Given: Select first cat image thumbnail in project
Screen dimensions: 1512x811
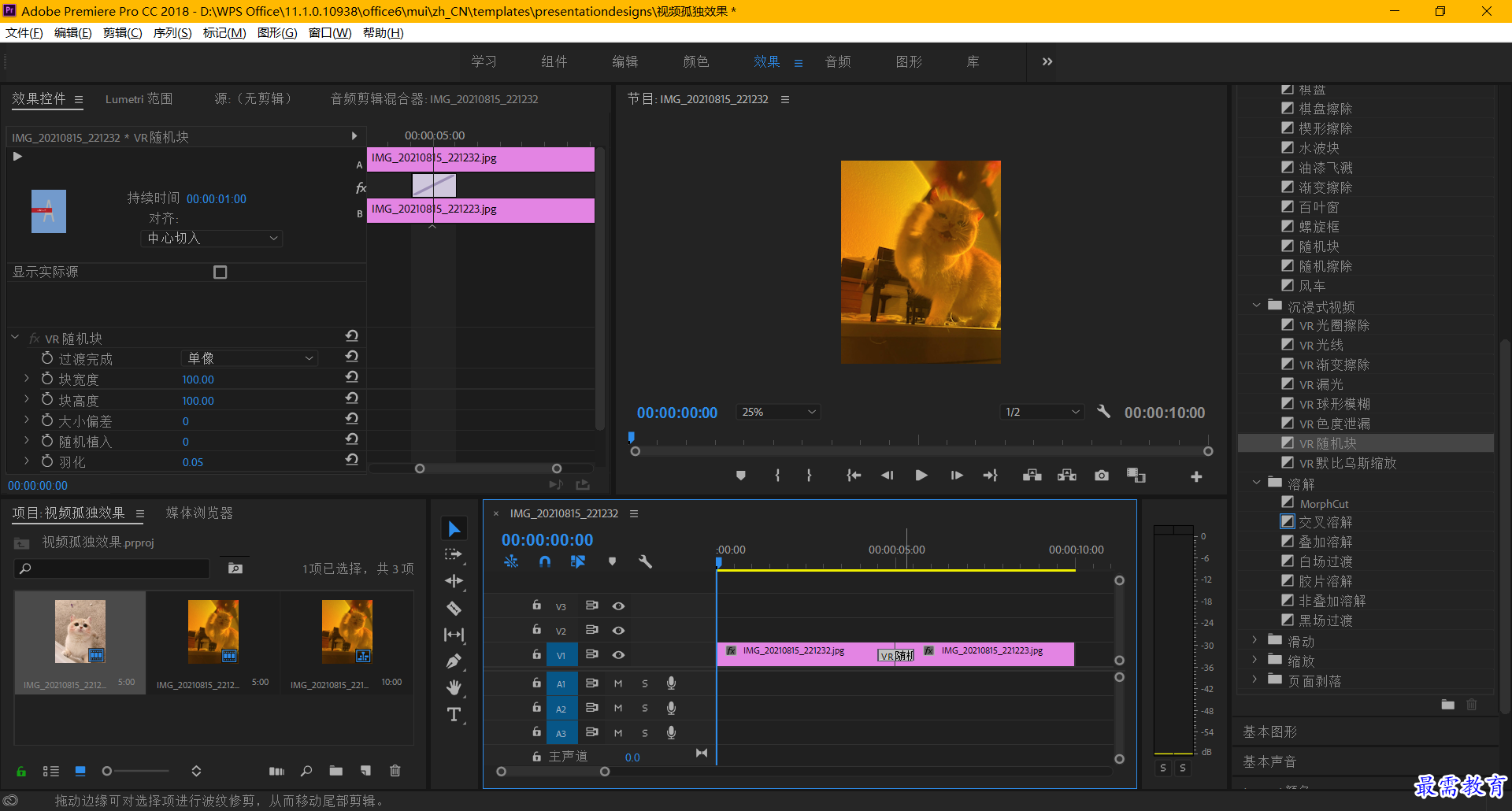Looking at the screenshot, I should click(x=80, y=631).
